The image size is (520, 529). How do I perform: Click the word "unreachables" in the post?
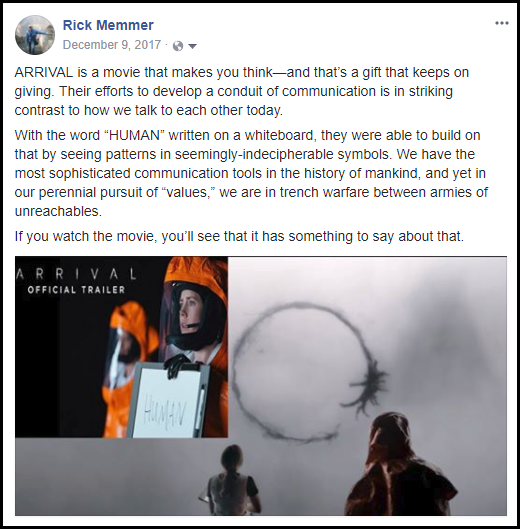(58, 212)
